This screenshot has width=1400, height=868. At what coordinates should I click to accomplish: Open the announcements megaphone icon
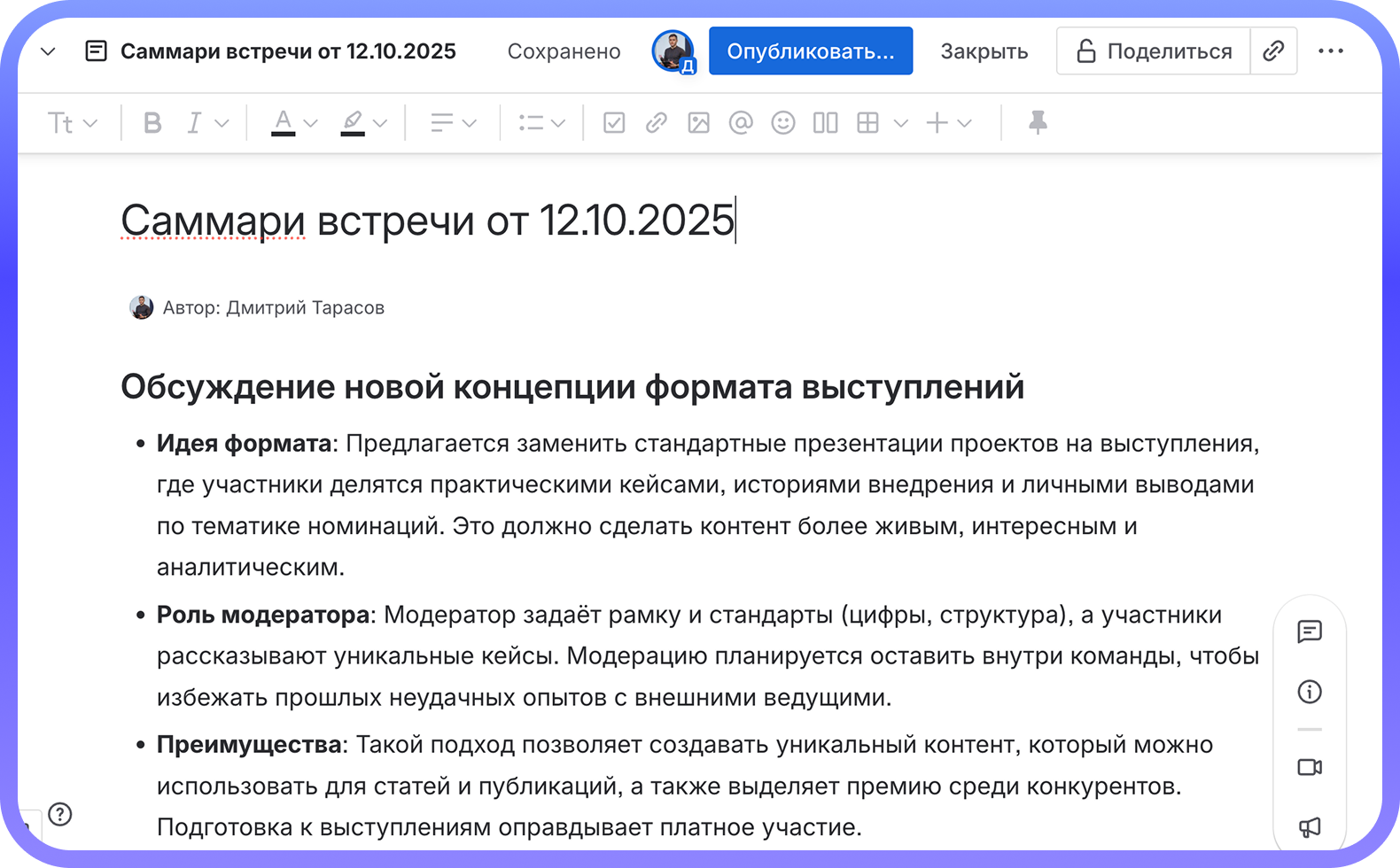[x=1310, y=827]
